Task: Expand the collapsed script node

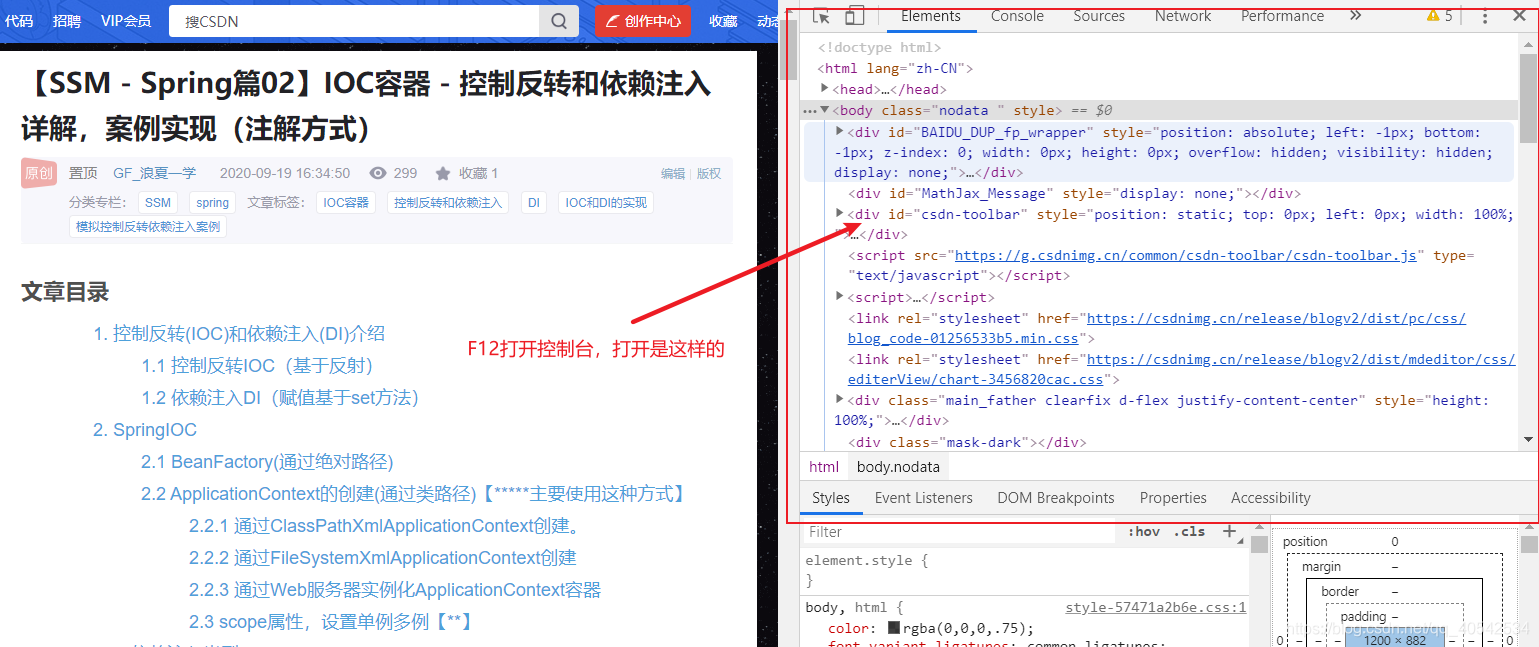Action: coord(840,296)
